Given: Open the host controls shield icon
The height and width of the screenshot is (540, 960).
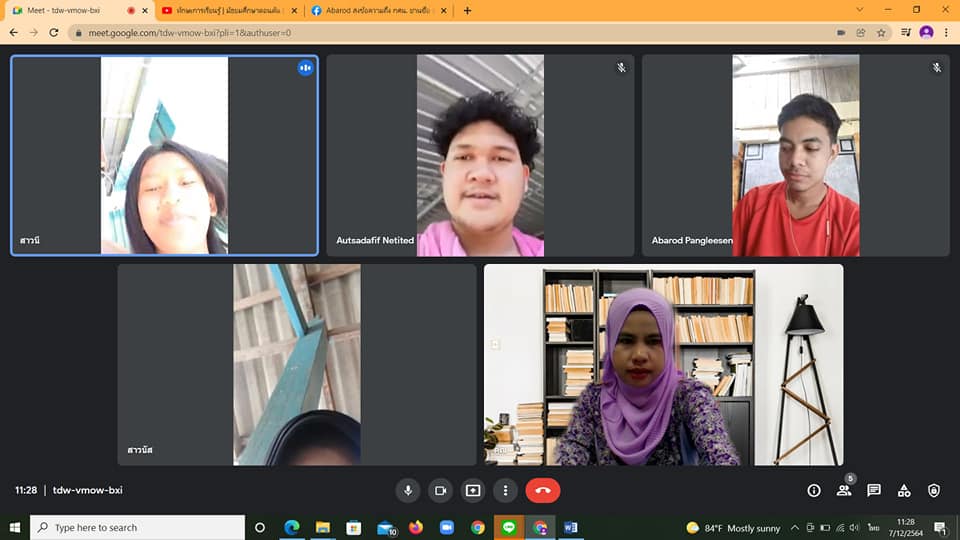Looking at the screenshot, I should coord(934,490).
